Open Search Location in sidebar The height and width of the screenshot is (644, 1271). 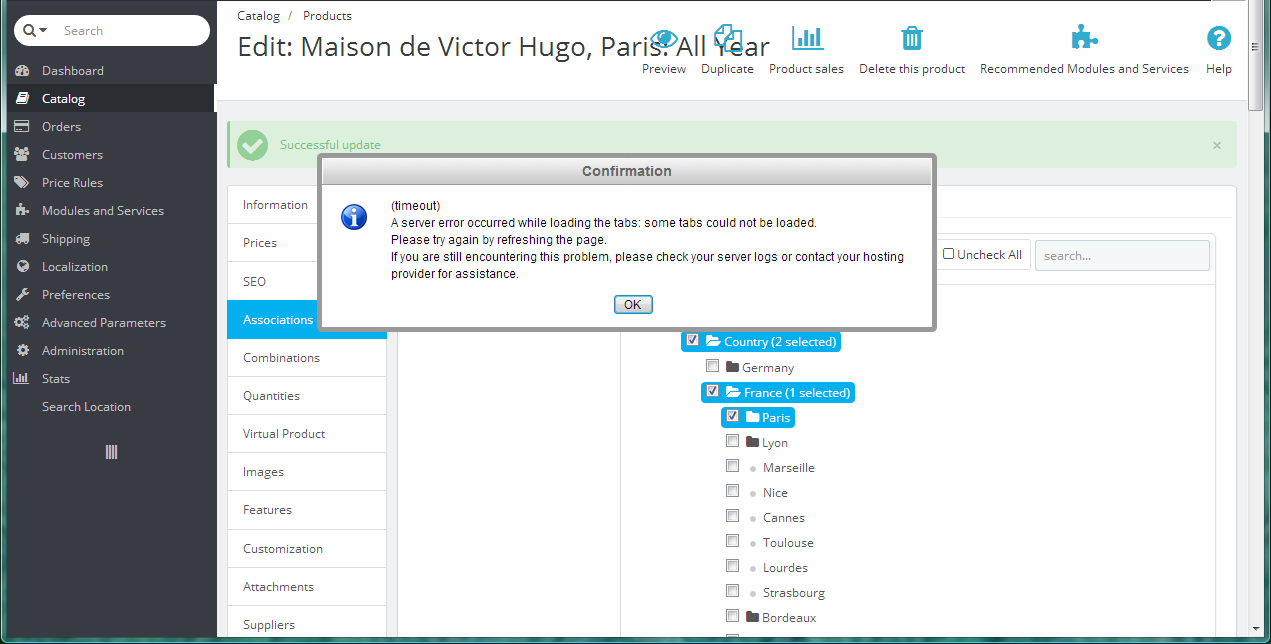coord(86,407)
